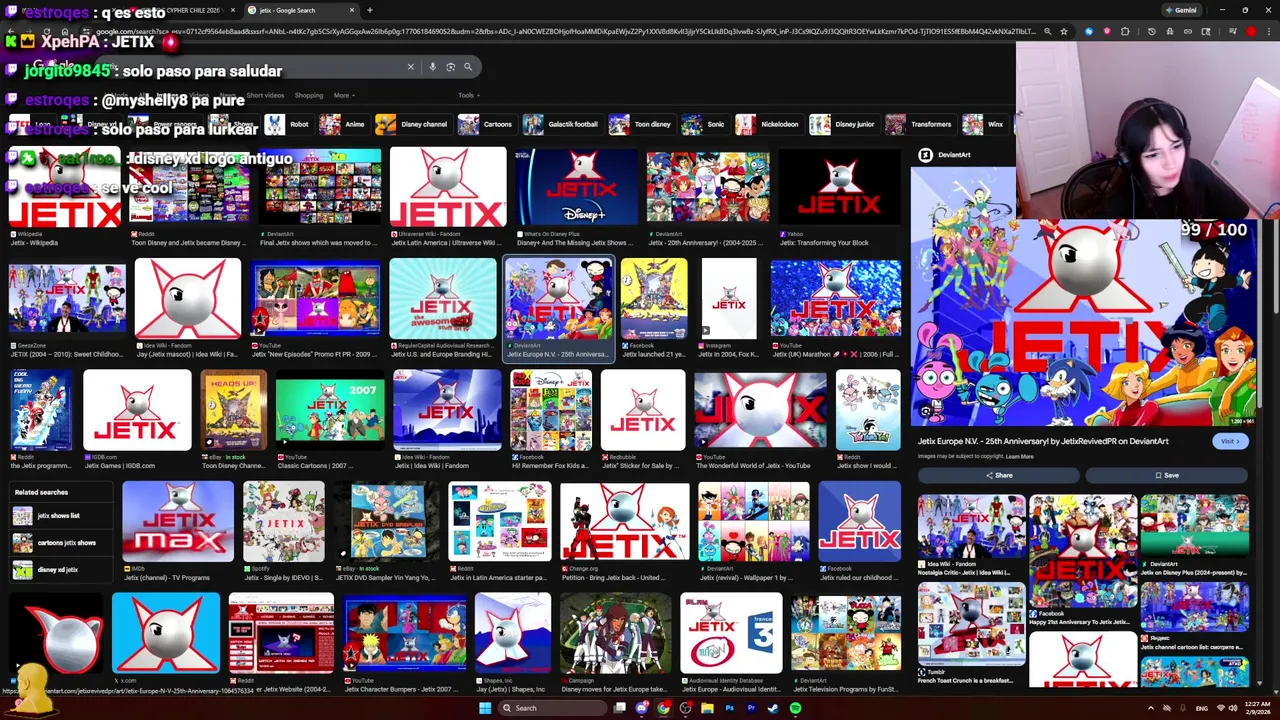Open Jetix Character Bumpers 2007 YouTube thumbnail
Image resolution: width=1280 pixels, height=720 pixels.
(x=405, y=633)
